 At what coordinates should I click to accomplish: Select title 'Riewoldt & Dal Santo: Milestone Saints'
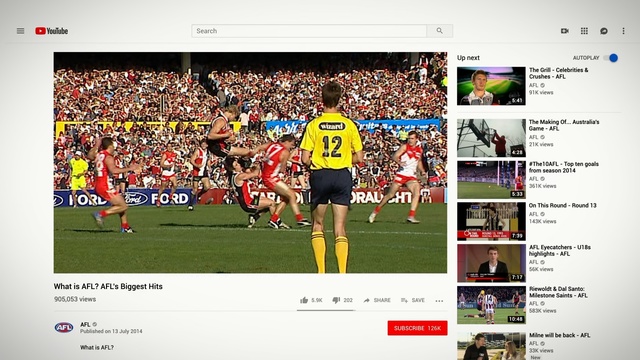point(558,292)
